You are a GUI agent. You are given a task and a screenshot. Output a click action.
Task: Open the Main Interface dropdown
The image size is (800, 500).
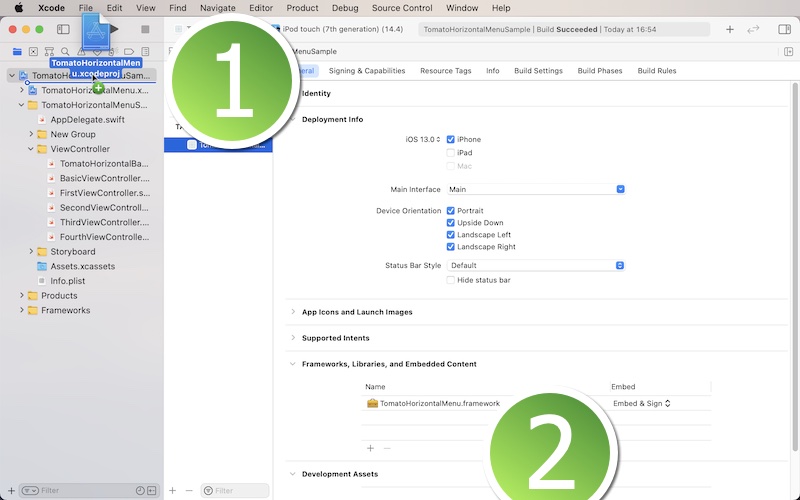coord(536,189)
